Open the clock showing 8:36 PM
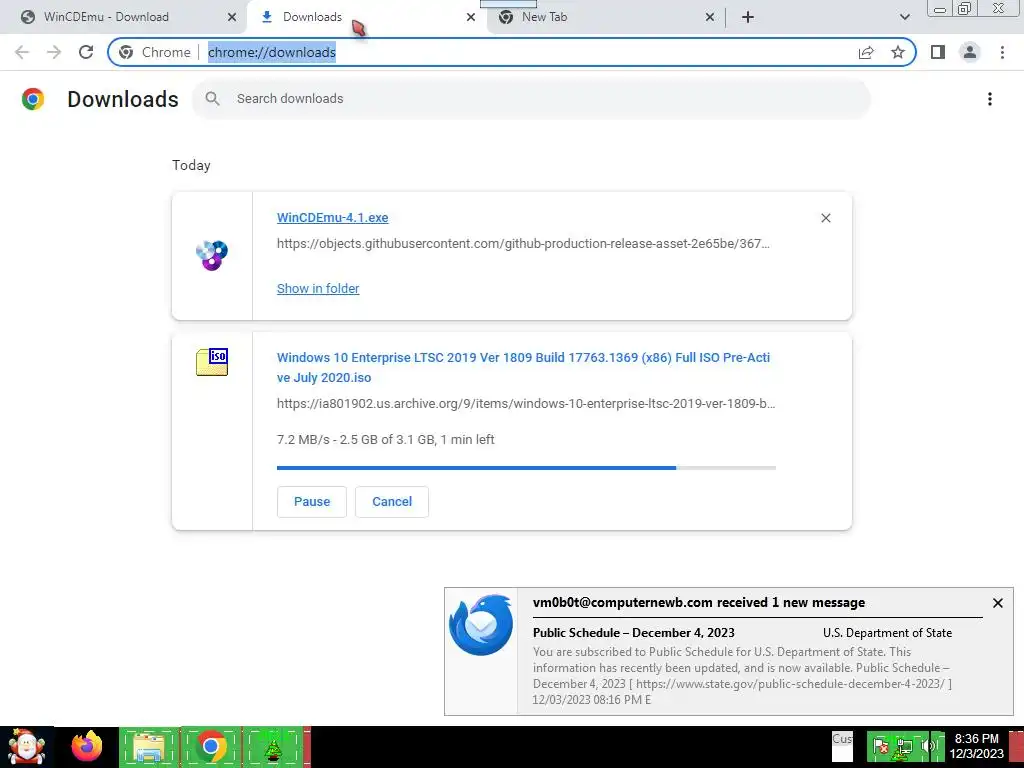The image size is (1024, 768). [976, 746]
